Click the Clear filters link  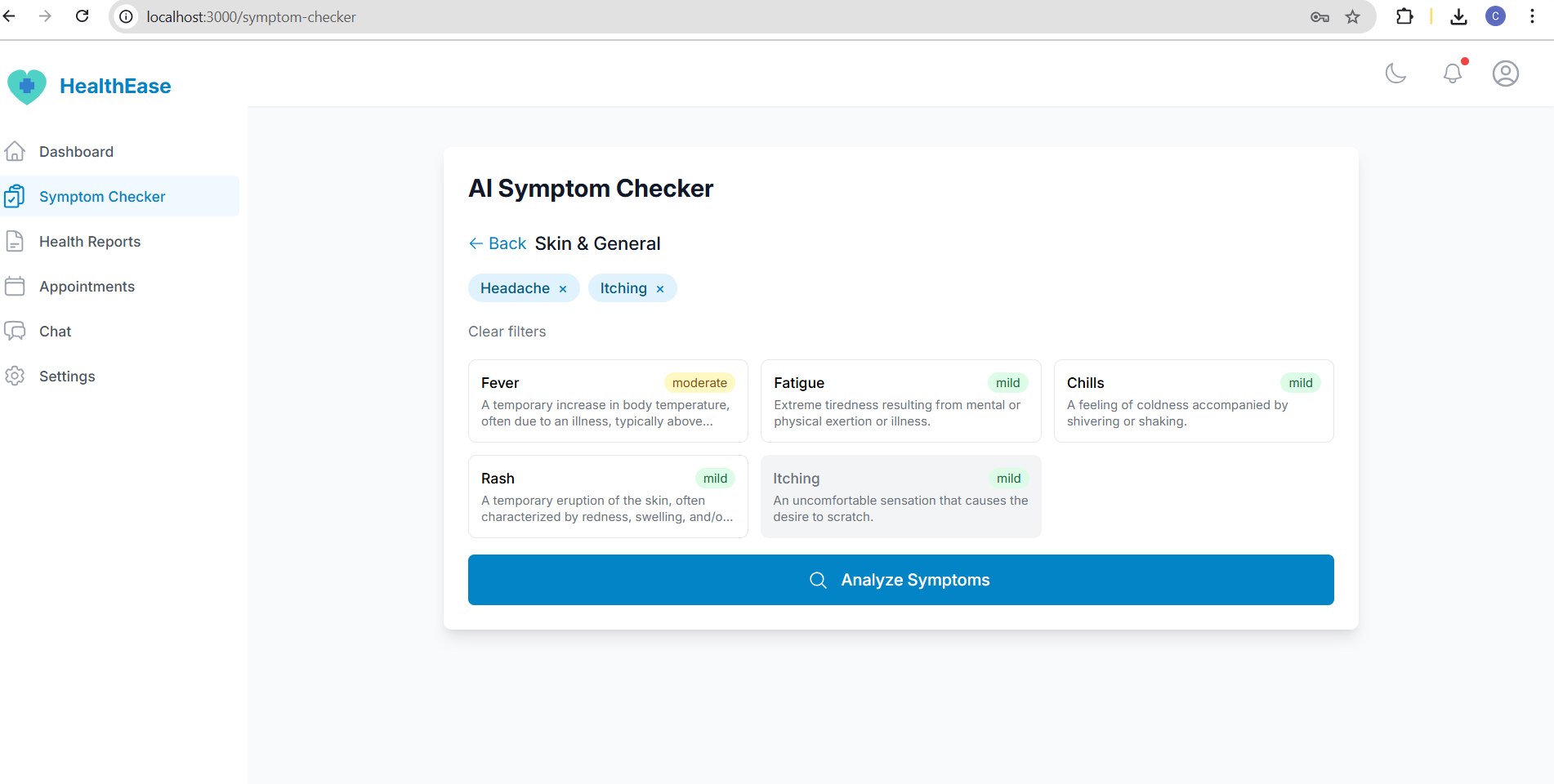pyautogui.click(x=507, y=331)
